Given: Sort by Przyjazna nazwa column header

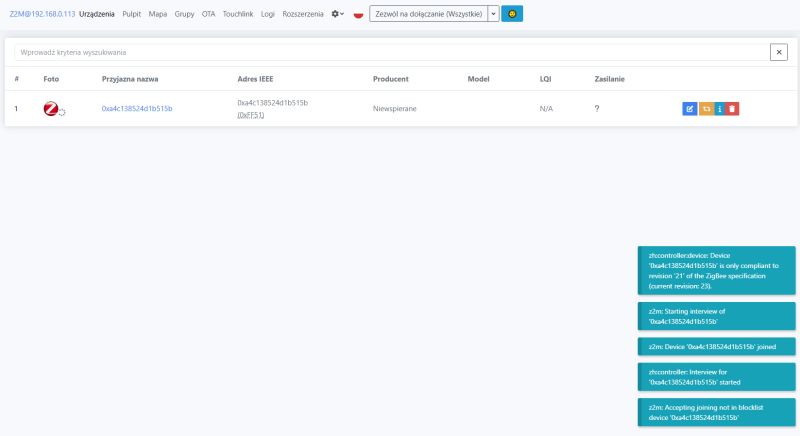Looking at the screenshot, I should 130,79.
